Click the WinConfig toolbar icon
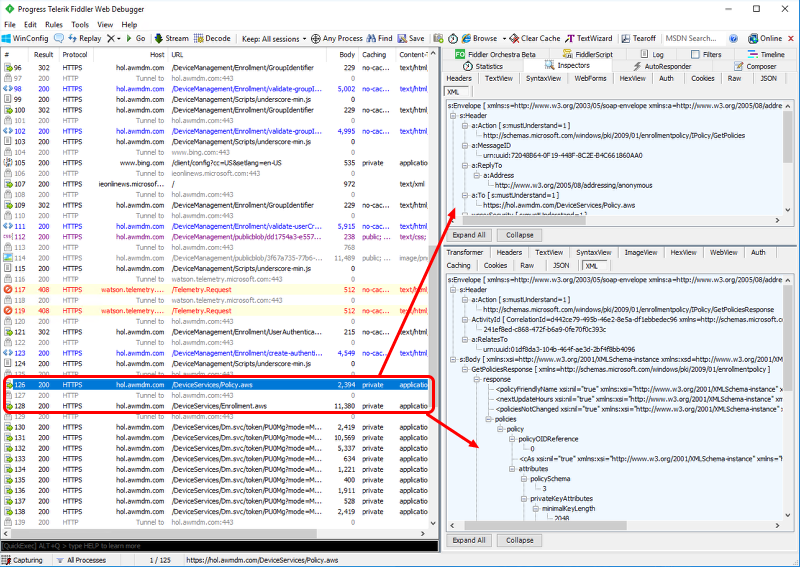This screenshot has width=800, height=567. click(8, 38)
